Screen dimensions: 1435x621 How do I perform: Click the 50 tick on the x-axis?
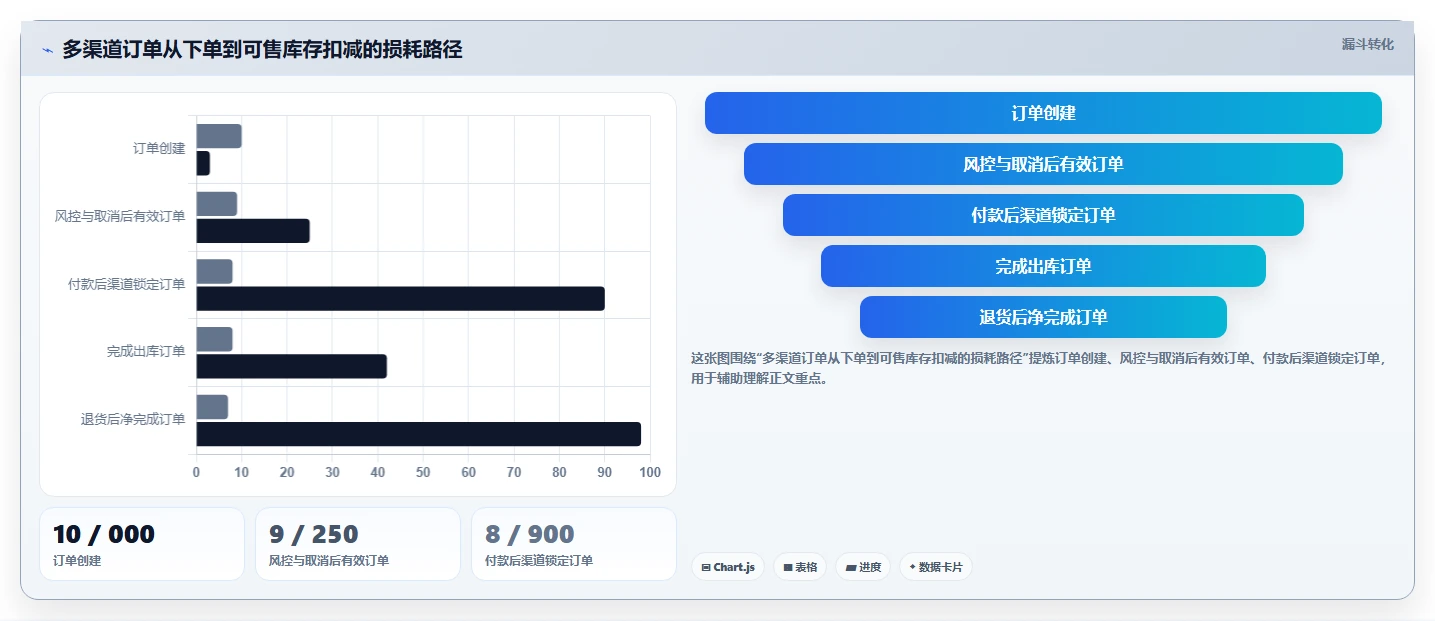click(x=423, y=473)
